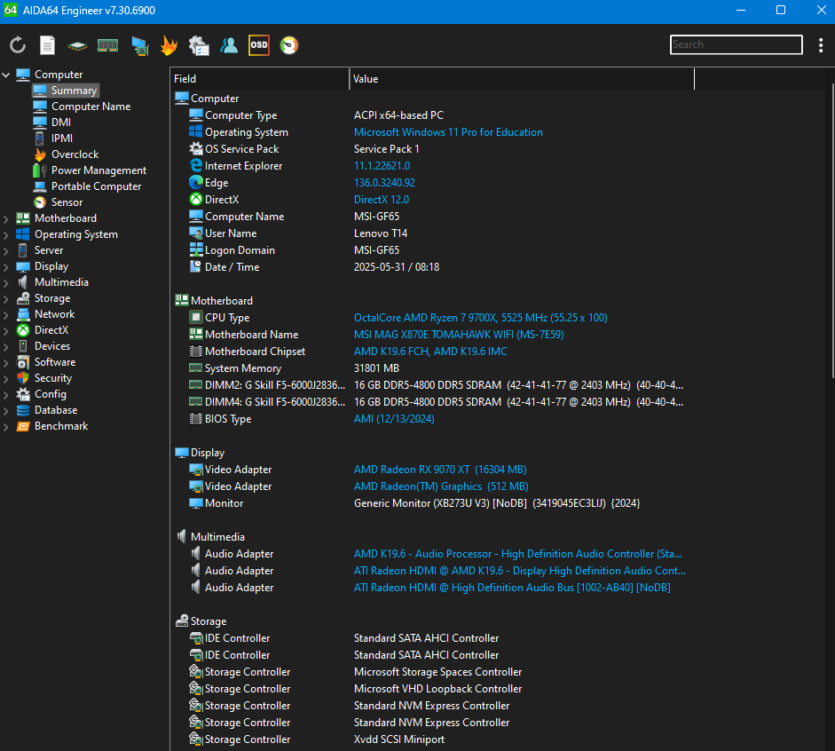Screen dimensions: 835x751
Task: Select the Date / Time row
Action: [x=431, y=267]
